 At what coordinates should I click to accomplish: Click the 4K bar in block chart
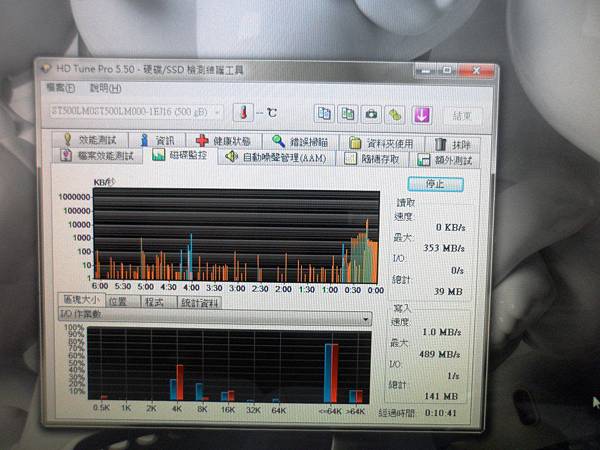click(x=176, y=383)
